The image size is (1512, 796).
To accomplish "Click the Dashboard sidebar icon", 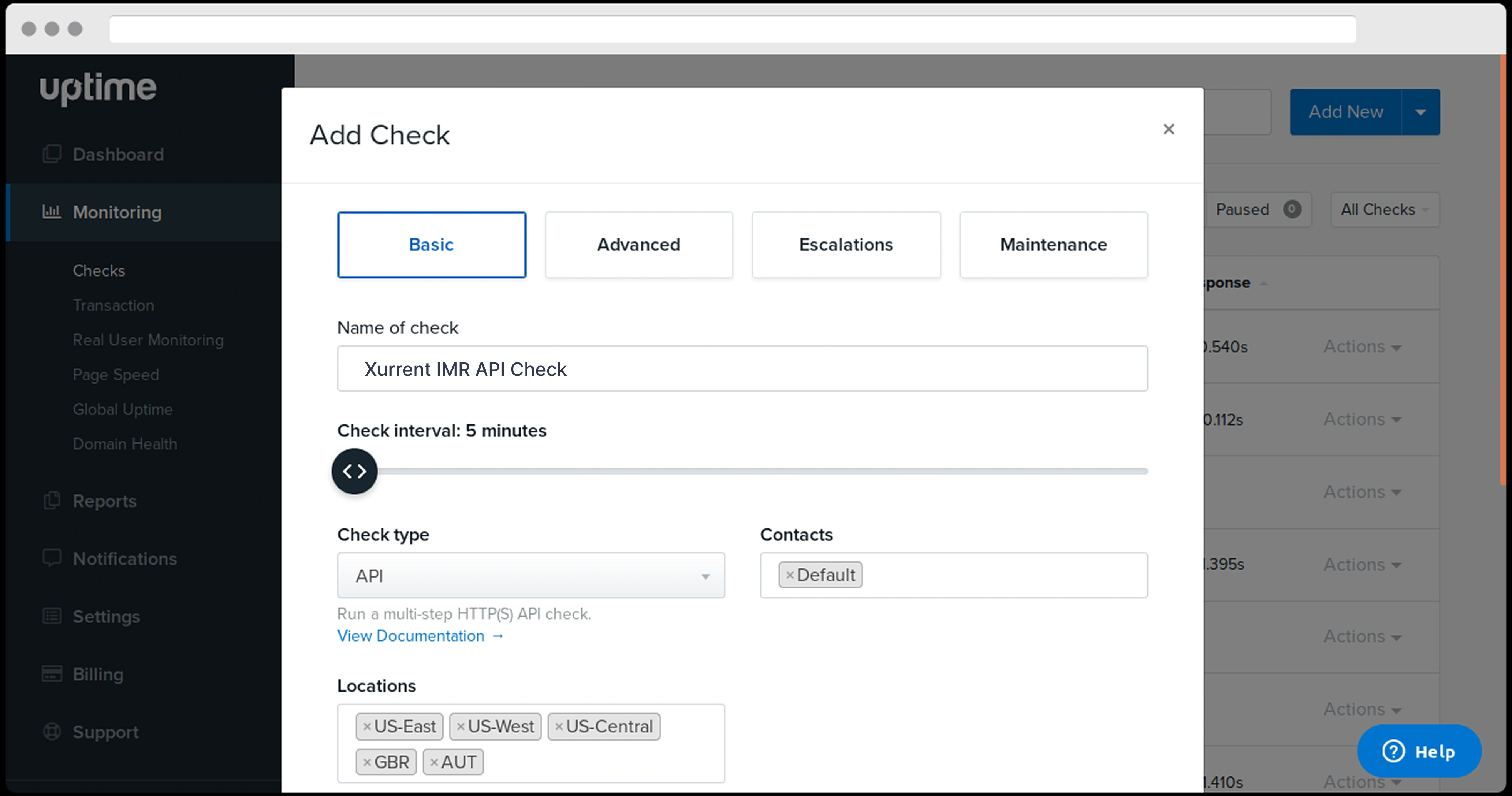I will (x=52, y=154).
